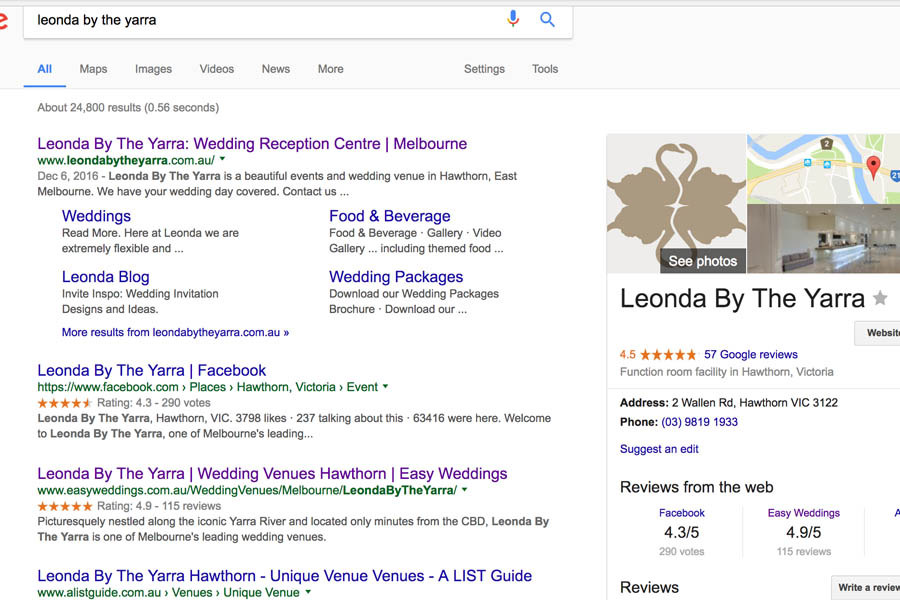Open the Leonda Blog sitelink
The width and height of the screenshot is (900, 600).
(106, 277)
